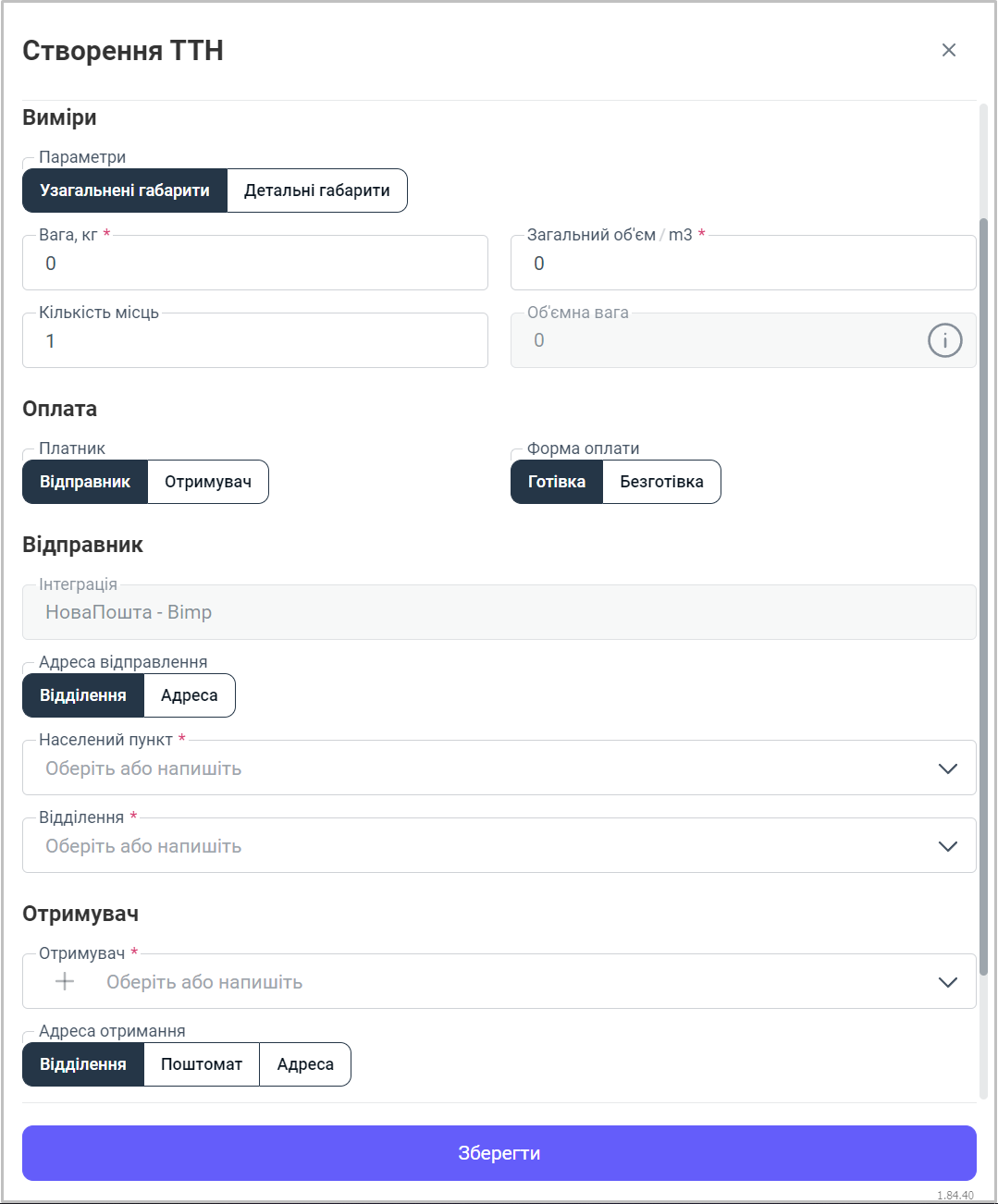Expand the Населений пункт dropdown
This screenshot has width=998, height=1204.
(947, 768)
